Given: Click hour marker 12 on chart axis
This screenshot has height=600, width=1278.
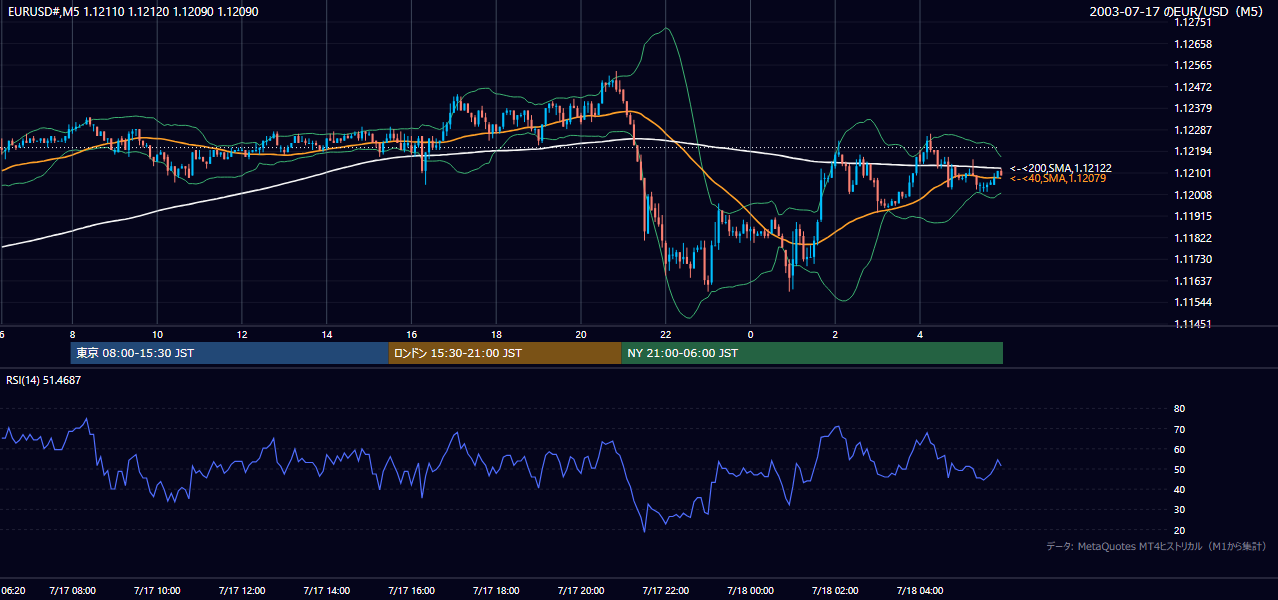Looking at the screenshot, I should point(242,334).
